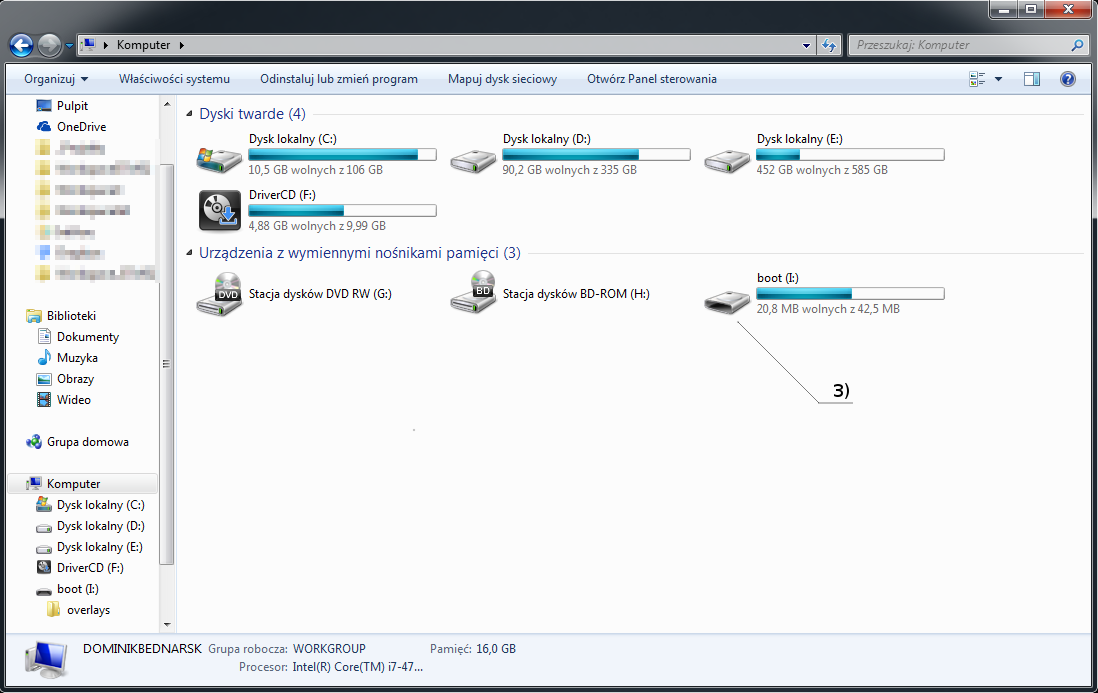Viewport: 1098px width, 693px height.
Task: Click the Back navigation arrow
Action: [22, 45]
